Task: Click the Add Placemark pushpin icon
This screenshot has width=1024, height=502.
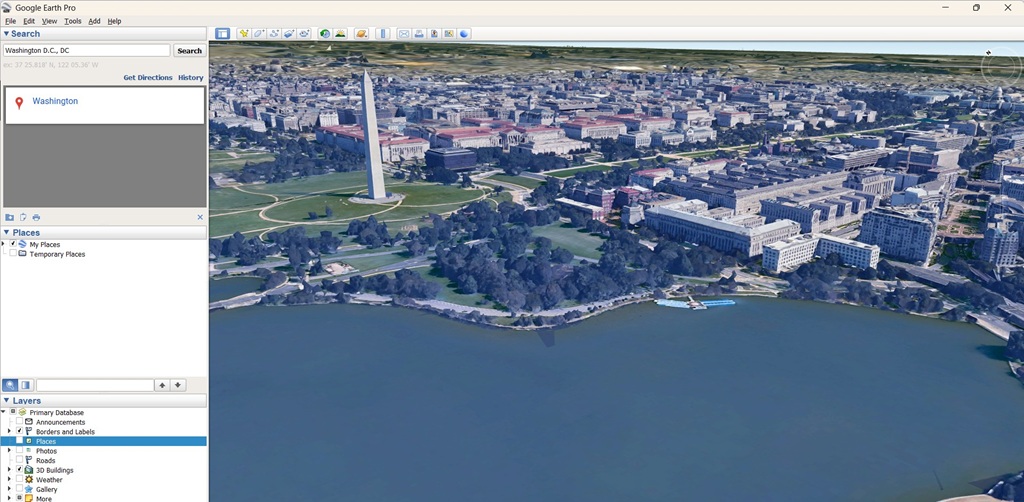Action: (243, 33)
